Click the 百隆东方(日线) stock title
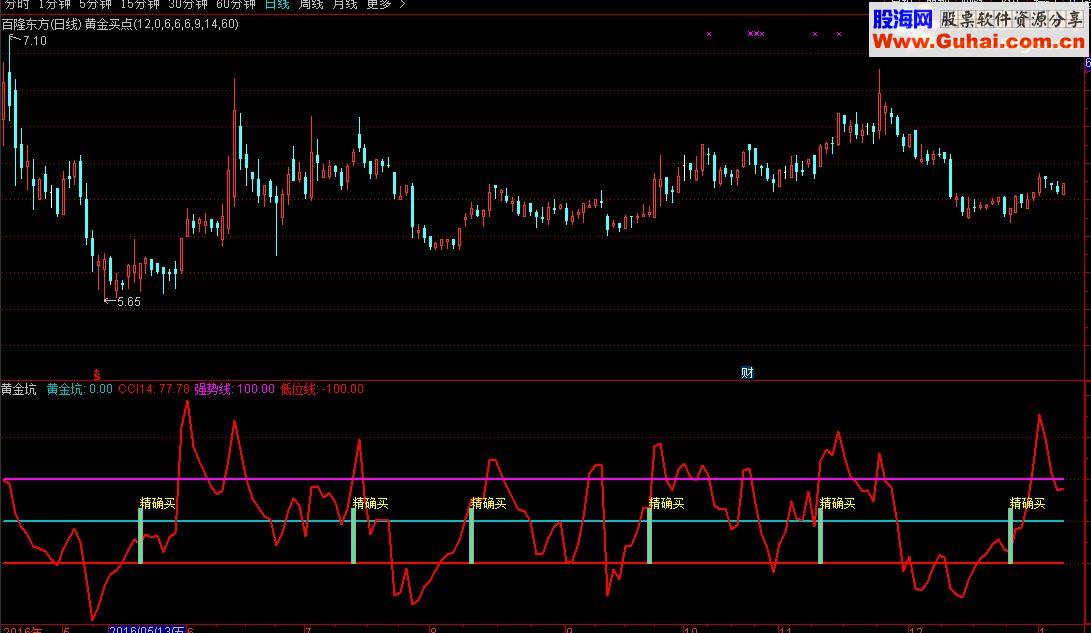The height and width of the screenshot is (633, 1091). (42, 24)
